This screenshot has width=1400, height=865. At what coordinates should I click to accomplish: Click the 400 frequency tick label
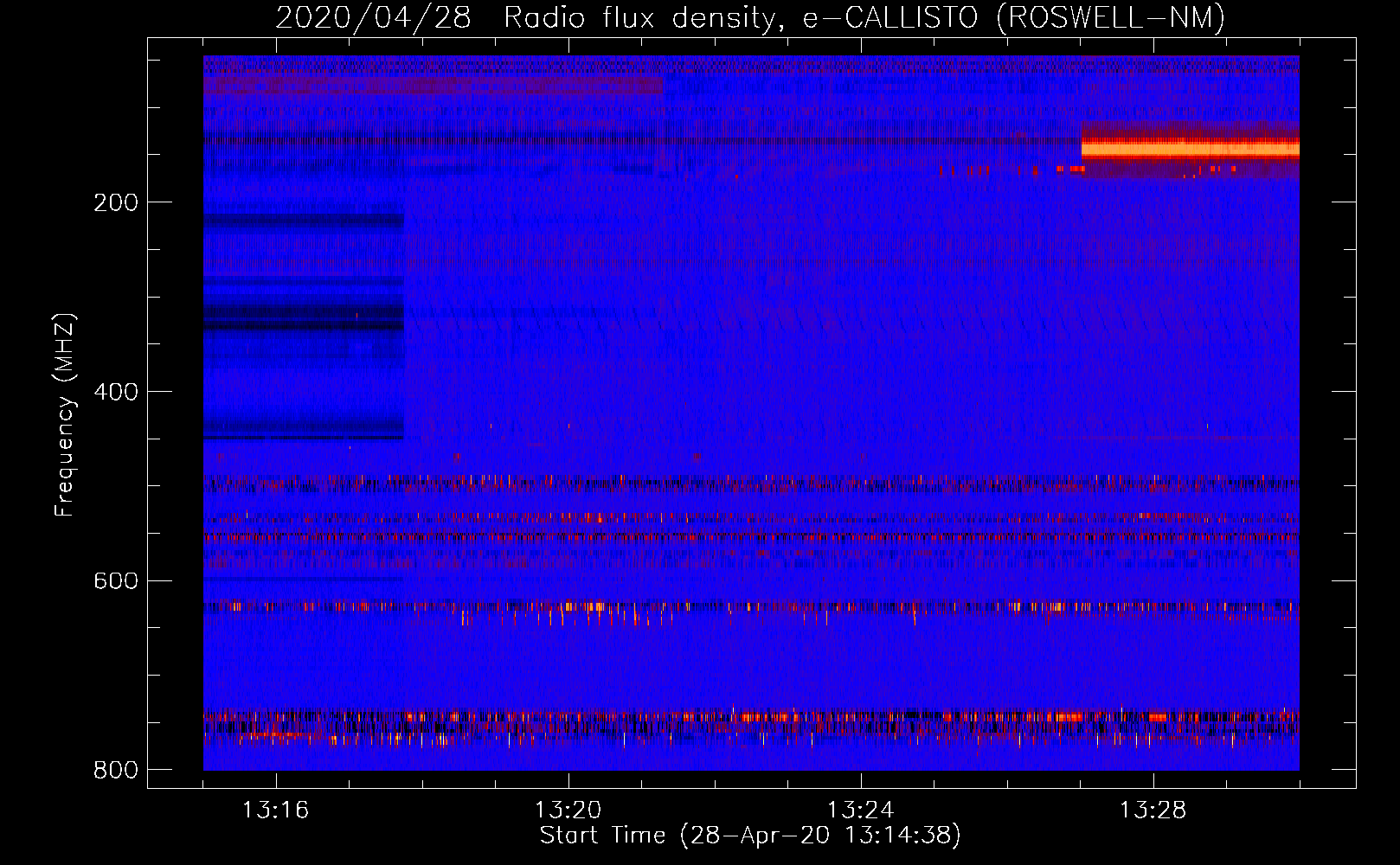pyautogui.click(x=116, y=392)
